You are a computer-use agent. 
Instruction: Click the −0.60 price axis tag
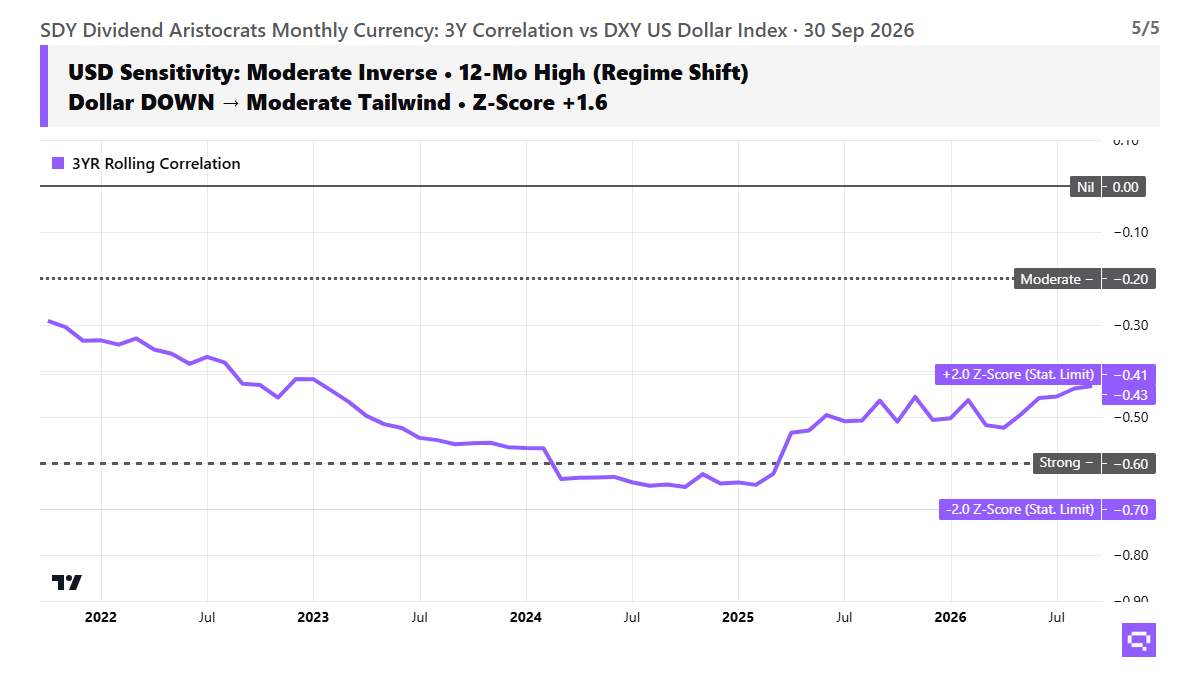(1128, 463)
